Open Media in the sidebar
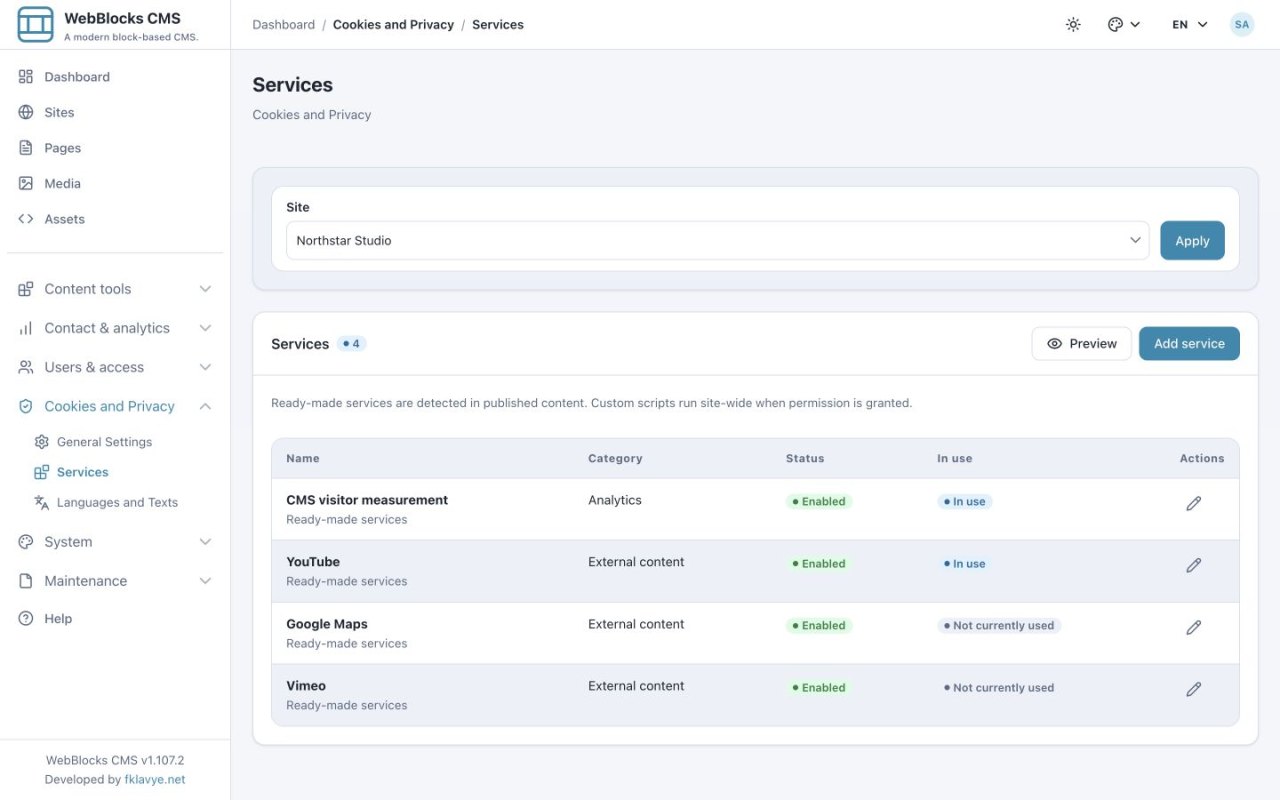This screenshot has height=800, width=1280. 115,183
